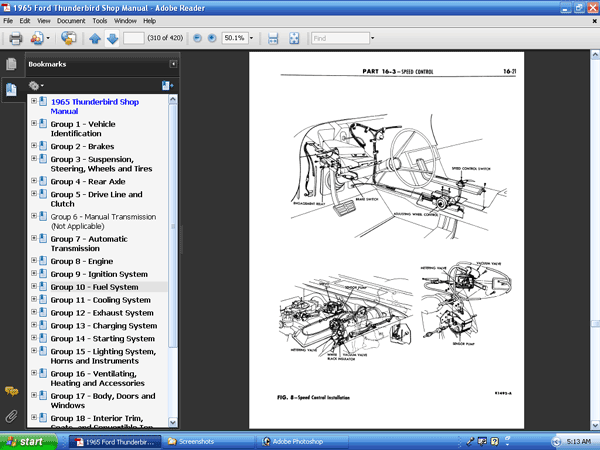Expand the 1965 Thunderbird Shop Manual bookmark
Viewport: 600px width, 450px height.
34,101
